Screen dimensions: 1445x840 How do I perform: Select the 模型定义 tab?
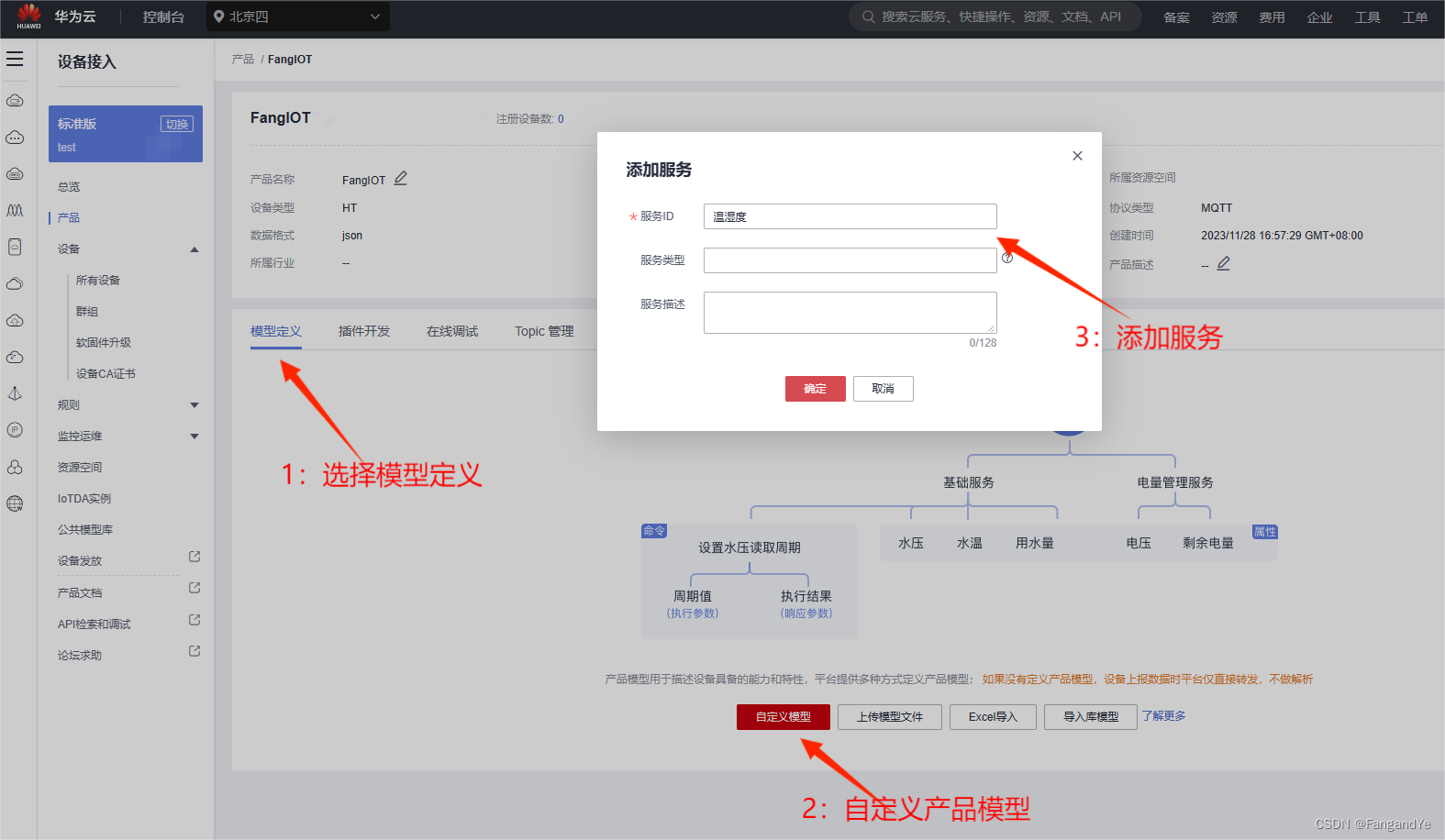[276, 331]
